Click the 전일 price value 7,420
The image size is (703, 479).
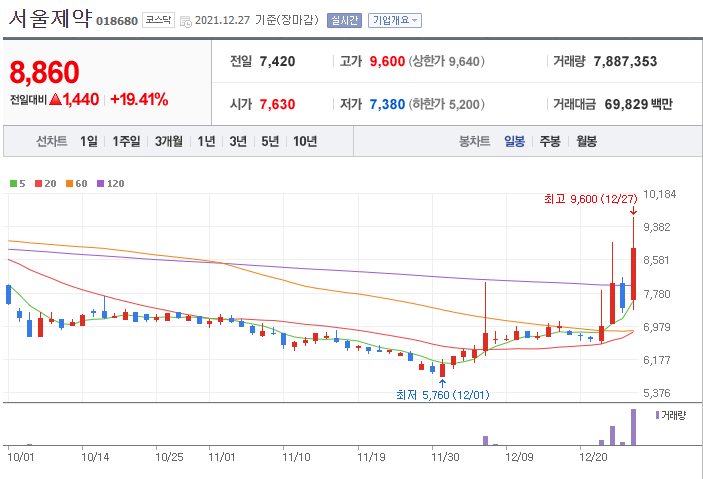(x=277, y=61)
